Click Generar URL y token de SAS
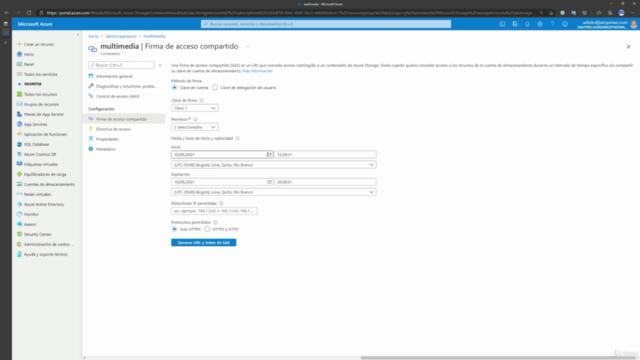Image resolution: width=640 pixels, height=360 pixels. (x=204, y=242)
